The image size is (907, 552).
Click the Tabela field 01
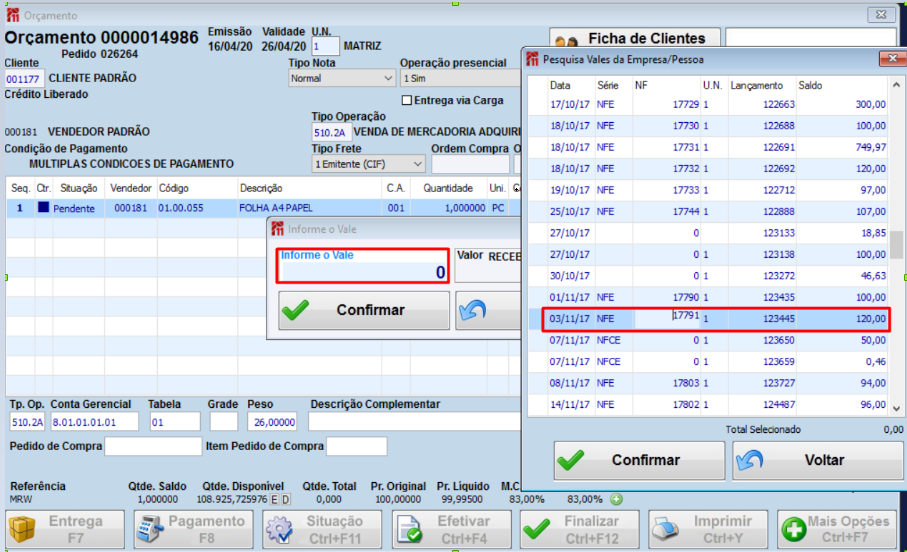coord(175,422)
